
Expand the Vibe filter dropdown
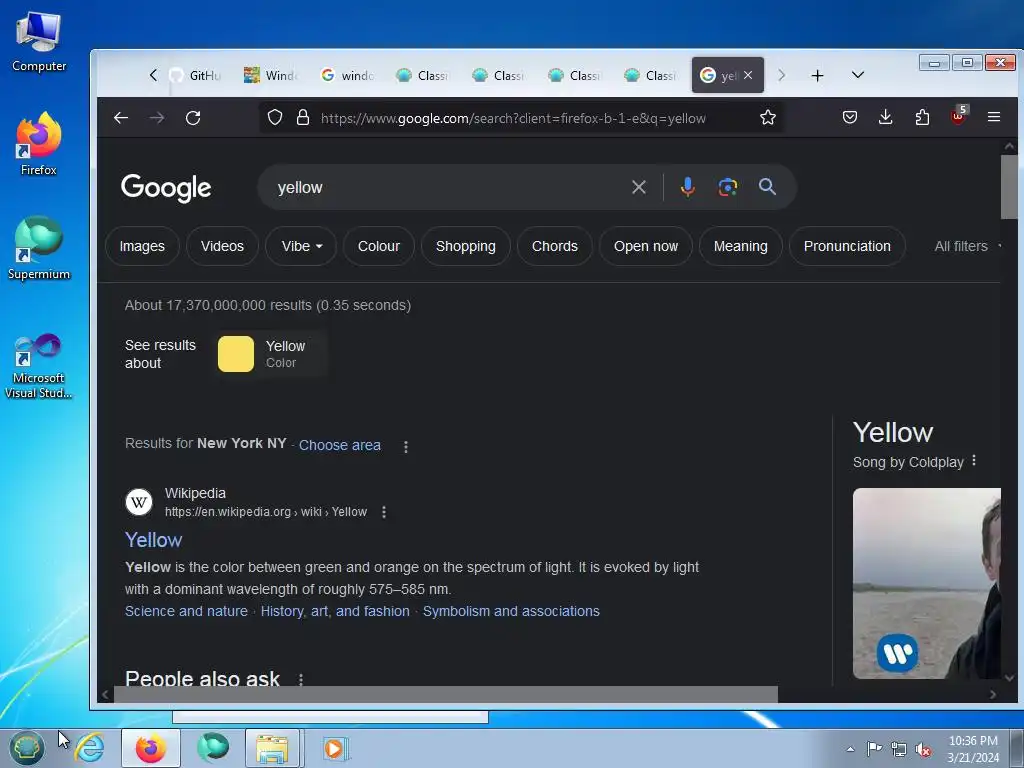click(x=301, y=246)
